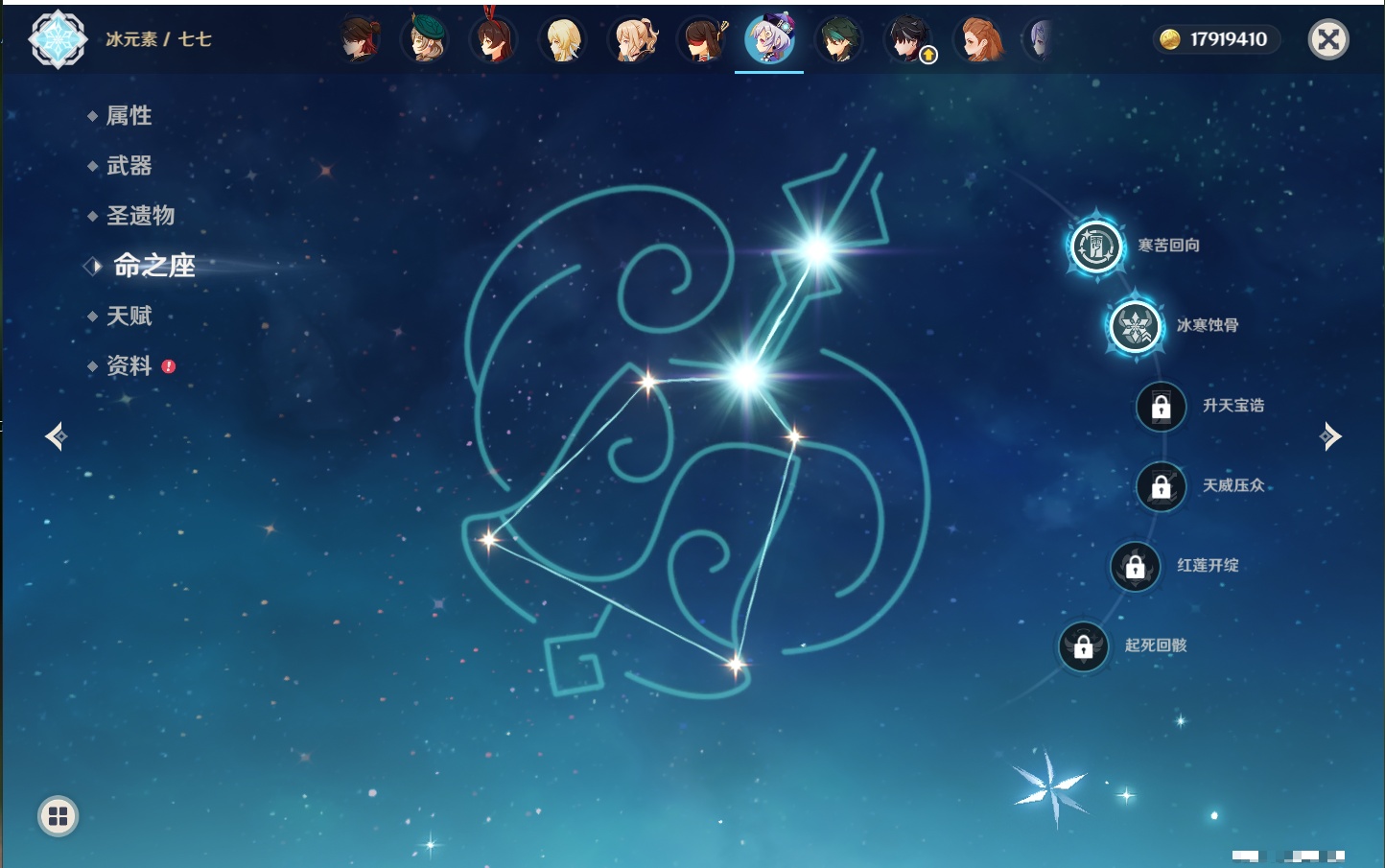Switch to the 圣遗物 artifacts menu
This screenshot has width=1385, height=868.
coord(140,216)
